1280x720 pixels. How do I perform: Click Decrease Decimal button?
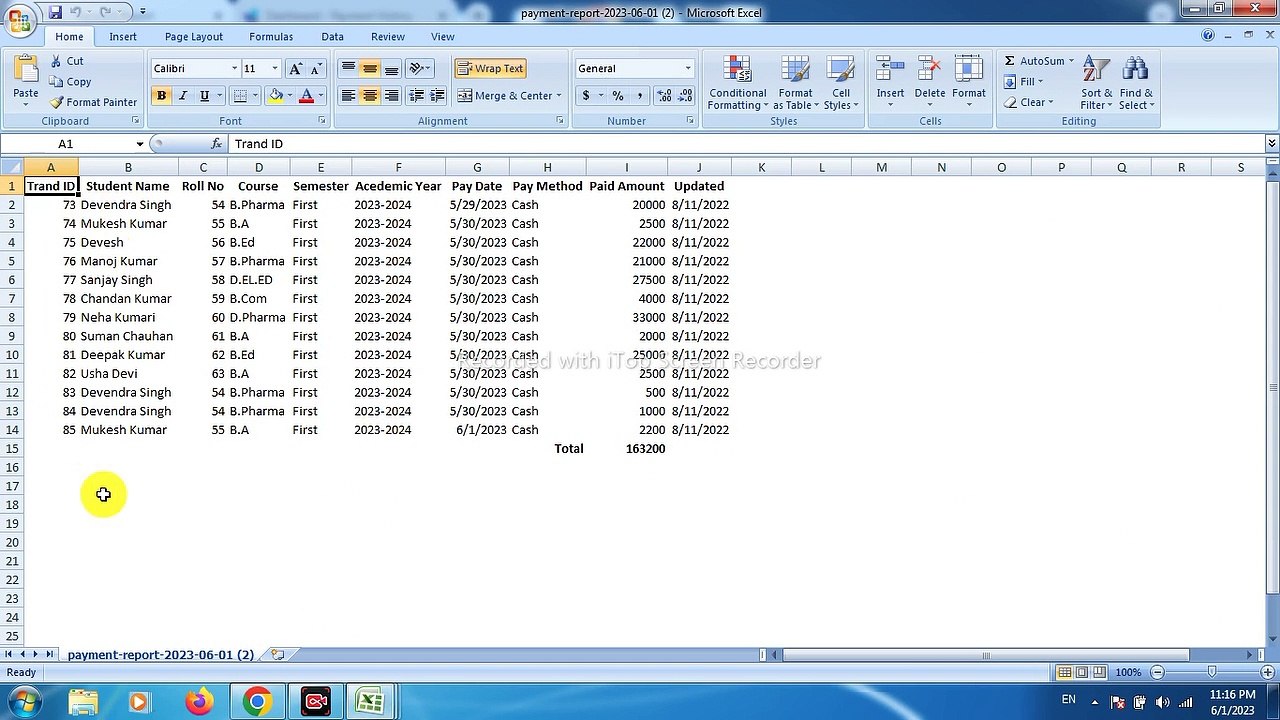[685, 96]
